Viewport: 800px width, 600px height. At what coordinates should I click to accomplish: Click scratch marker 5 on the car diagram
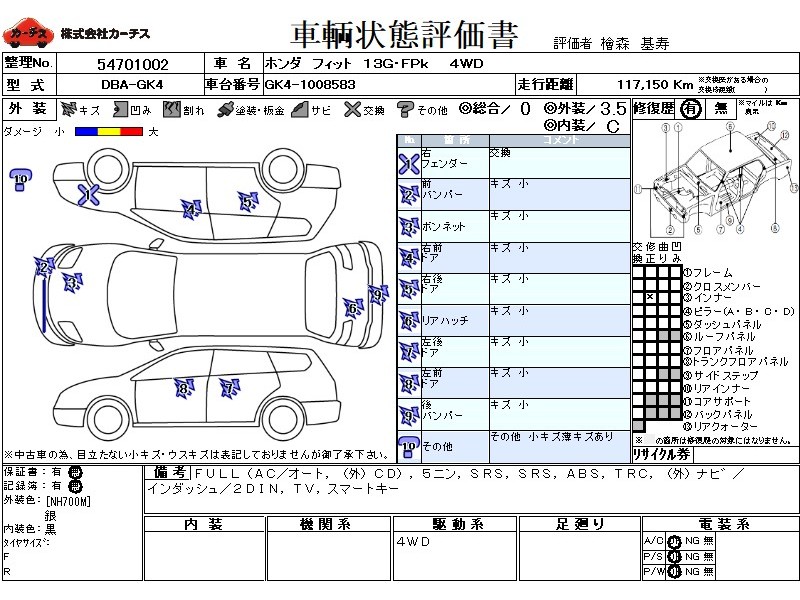(x=248, y=201)
